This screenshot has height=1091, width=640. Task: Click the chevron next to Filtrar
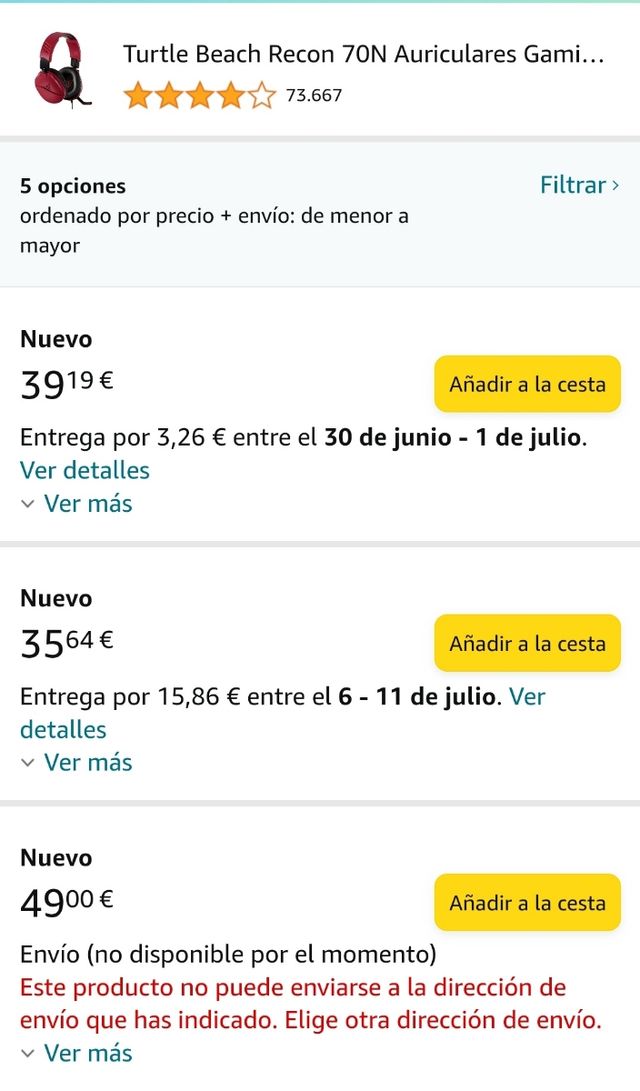[614, 185]
